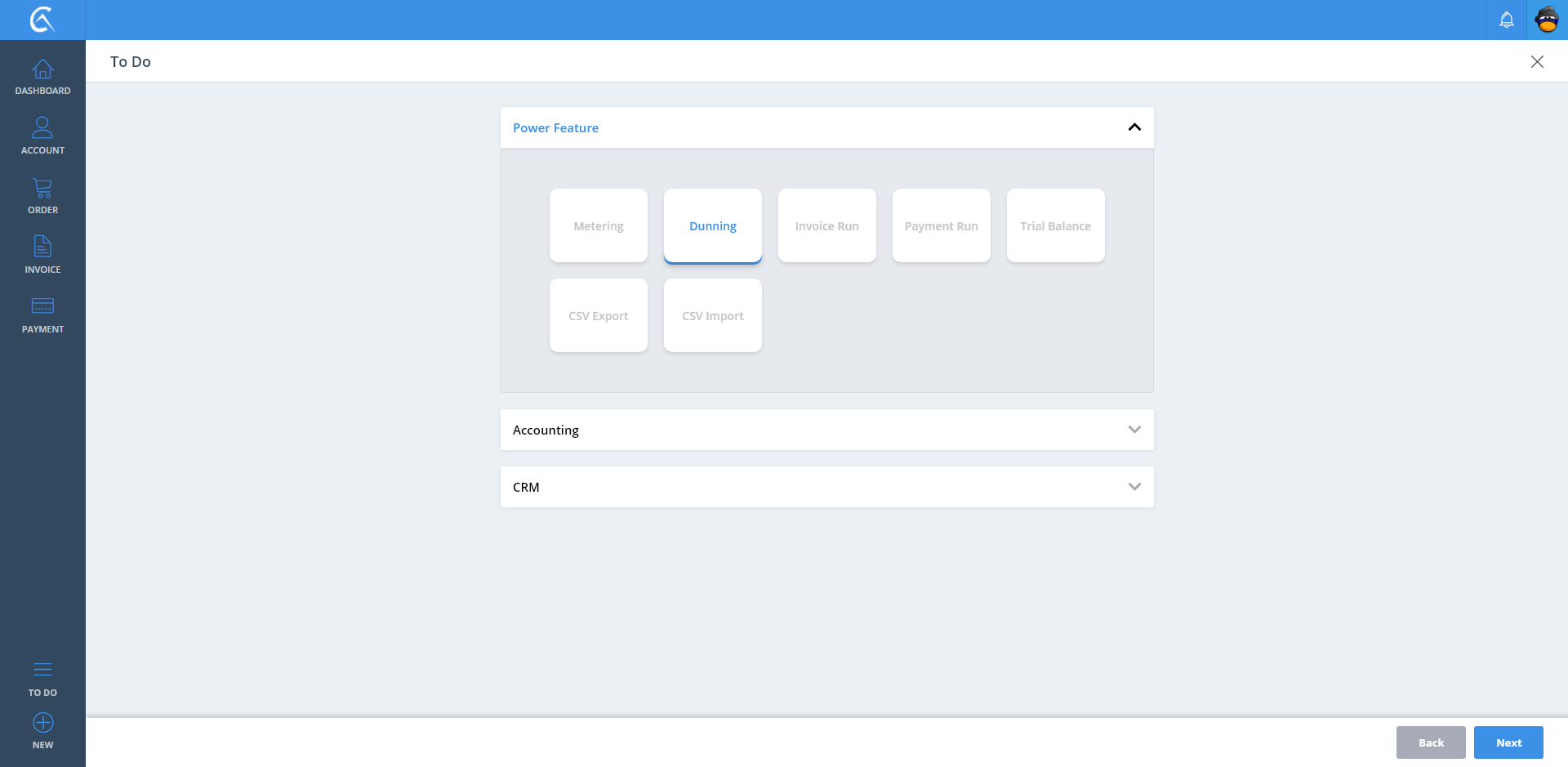
Task: Choose the Payment Run card
Action: pyautogui.click(x=941, y=225)
